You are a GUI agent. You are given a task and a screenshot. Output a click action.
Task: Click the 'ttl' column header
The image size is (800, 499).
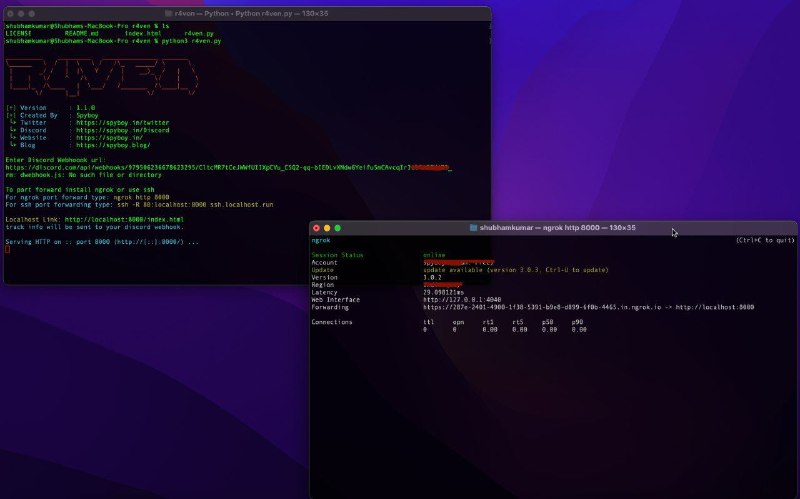[429, 322]
